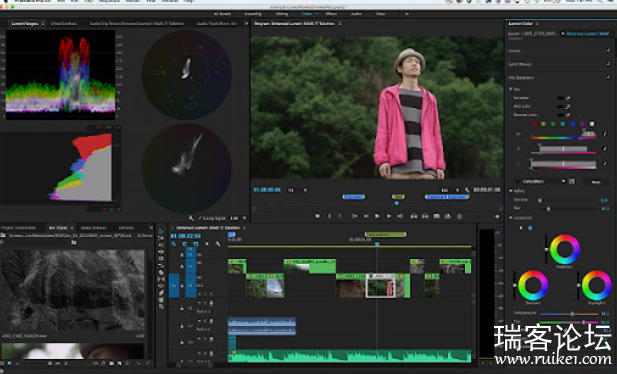Viewport: 617px width, 374px height.
Task: Click Step Back one frame button
Action: click(366, 216)
